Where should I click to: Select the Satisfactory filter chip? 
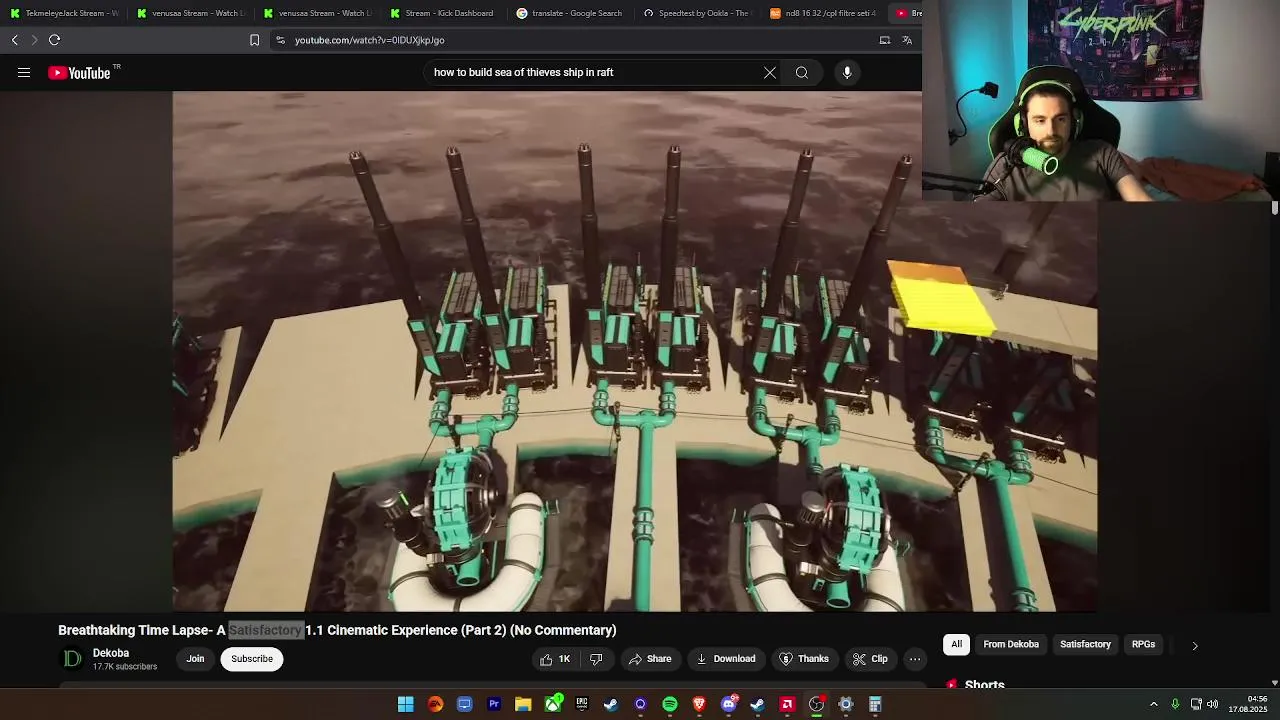coord(1085,644)
